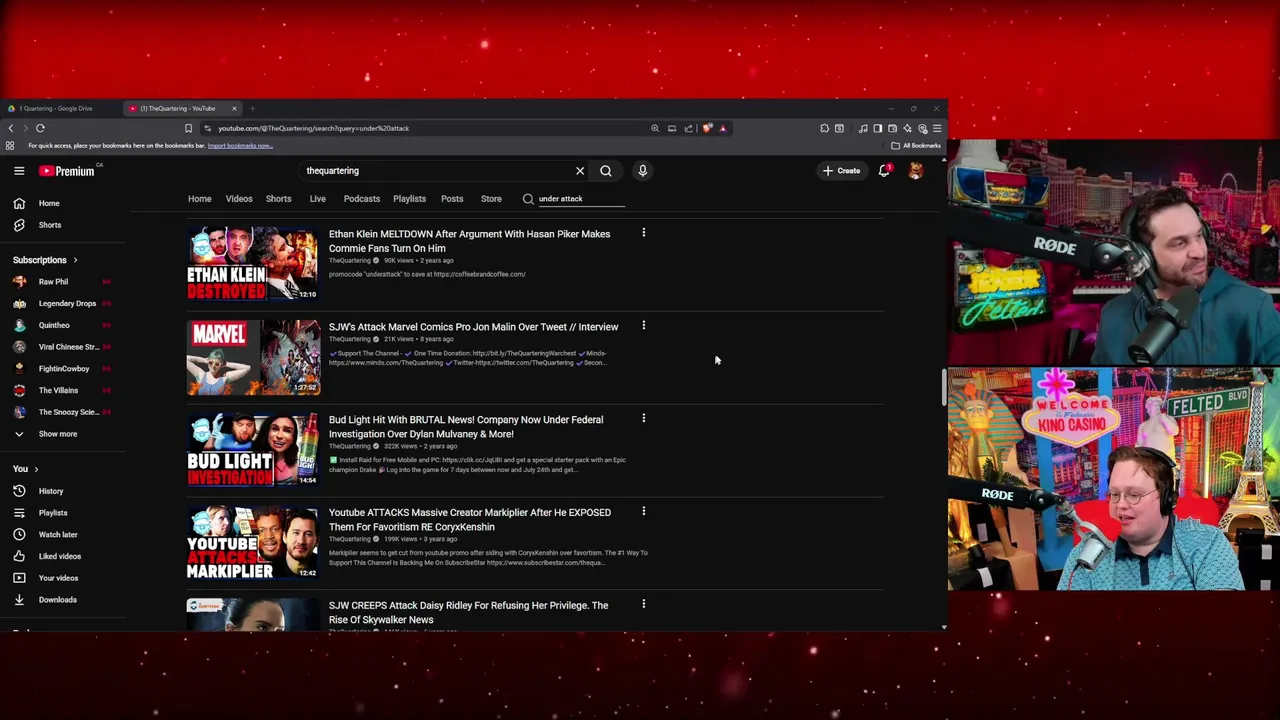This screenshot has width=1280, height=720.
Task: Clear the thequartering search text
Action: tap(580, 171)
